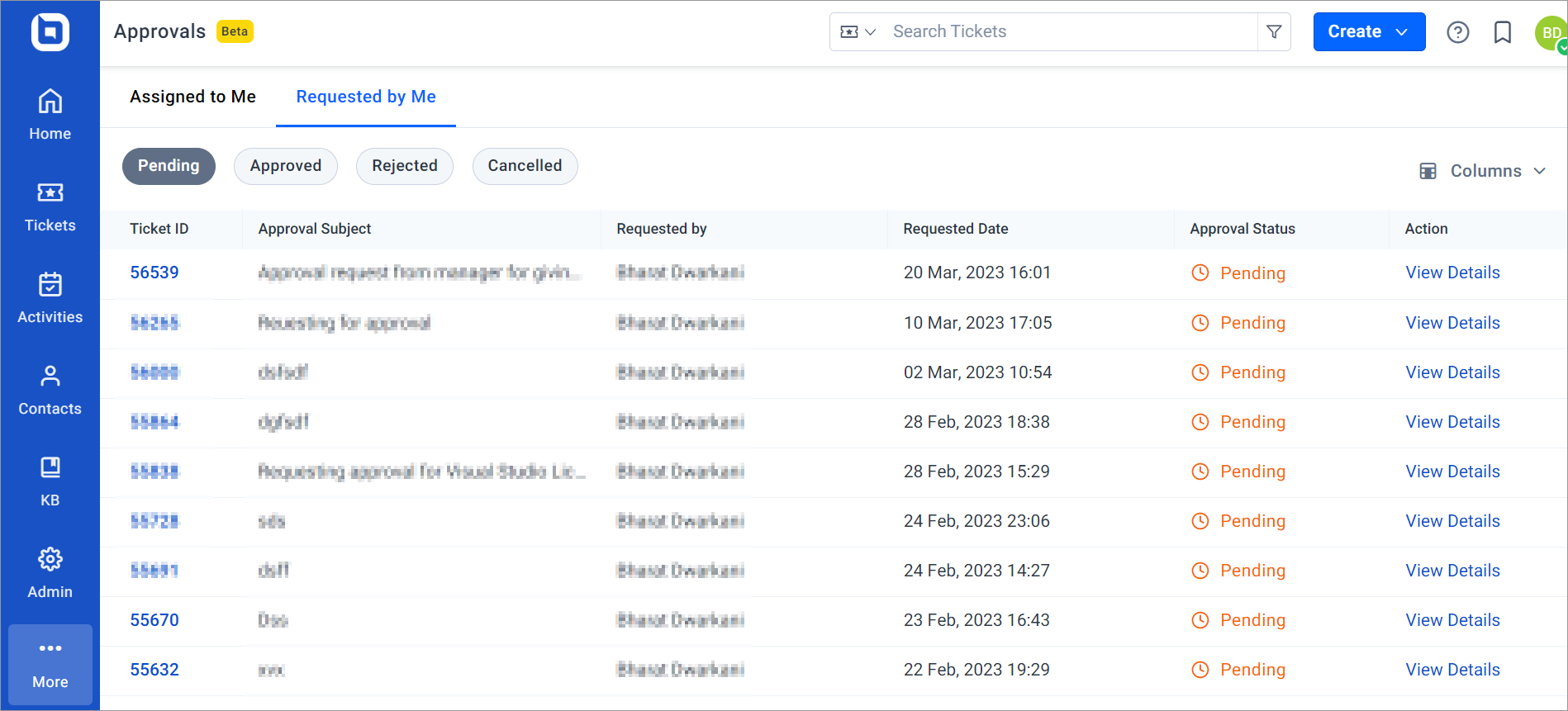Screen dimensions: 1568x711
Task: Open Home from the sidebar
Action: click(x=50, y=116)
